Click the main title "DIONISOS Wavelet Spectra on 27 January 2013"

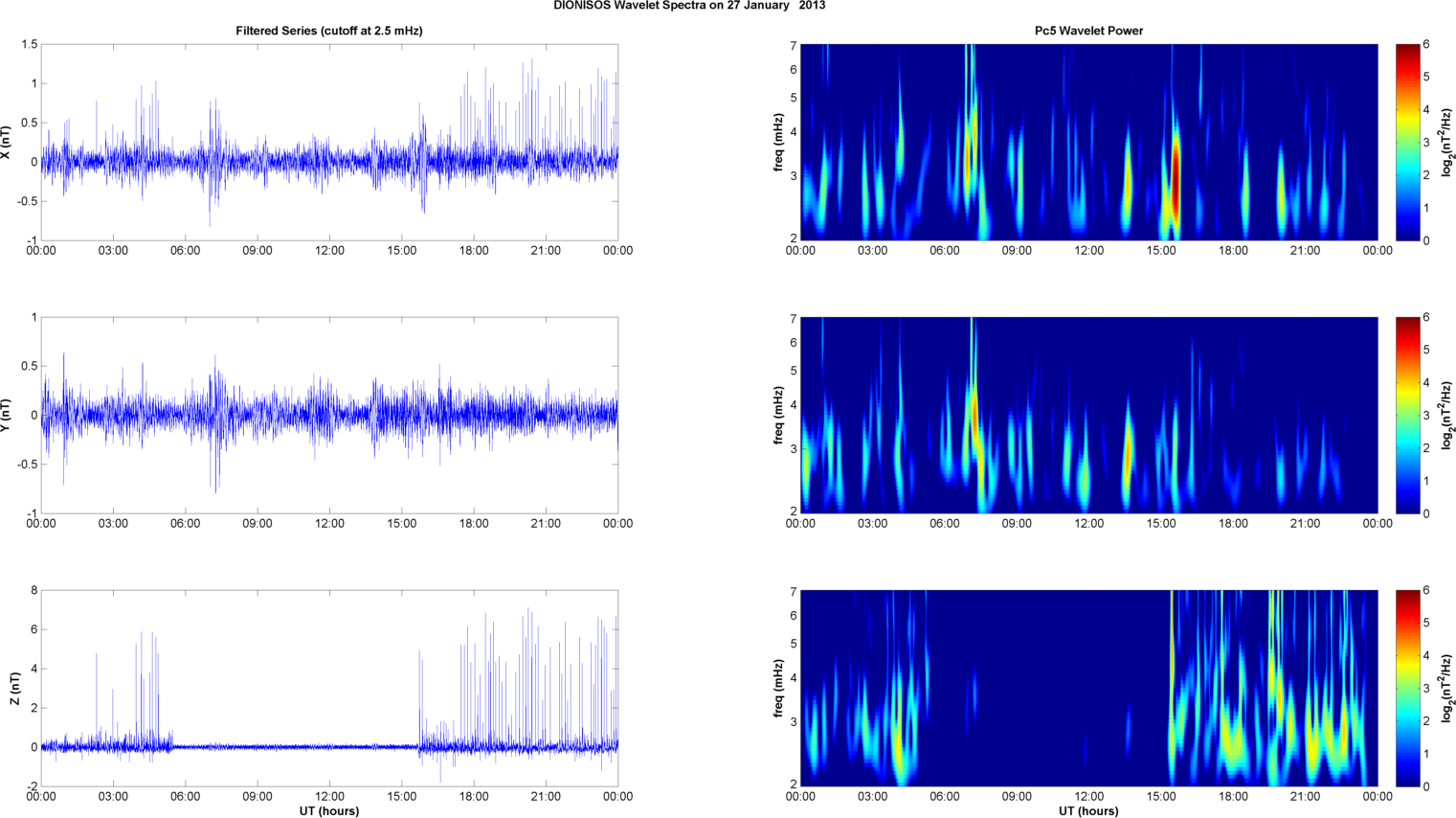click(x=689, y=6)
